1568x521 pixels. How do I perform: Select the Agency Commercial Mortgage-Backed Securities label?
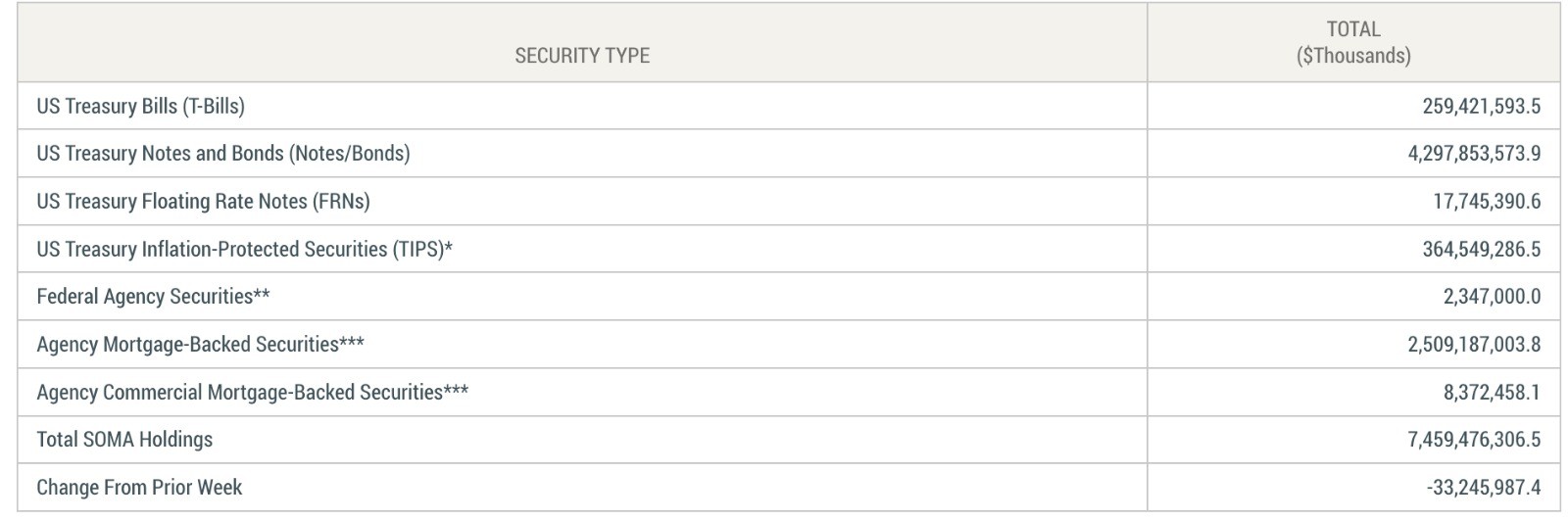click(252, 393)
